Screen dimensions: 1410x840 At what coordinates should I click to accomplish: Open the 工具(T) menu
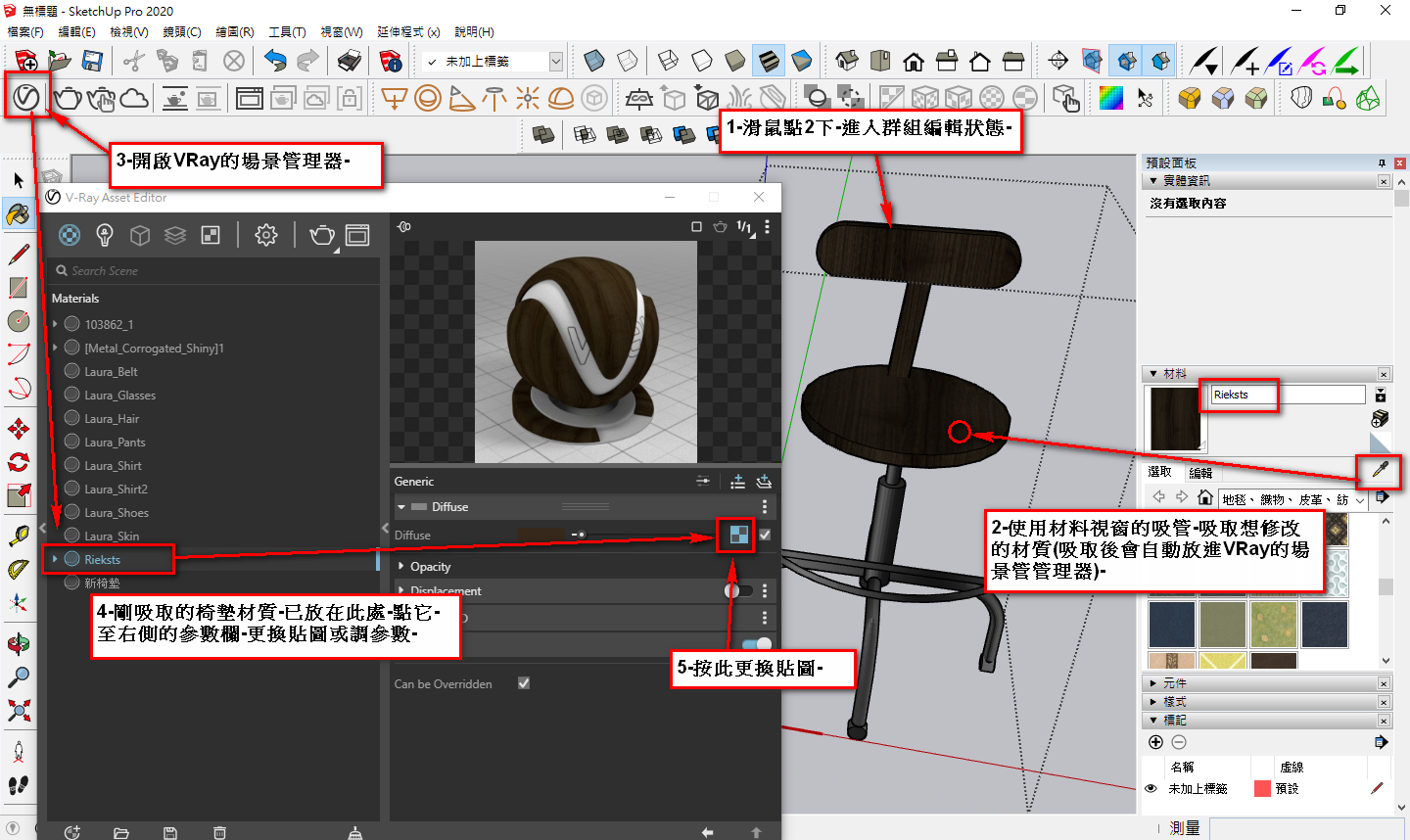pyautogui.click(x=288, y=32)
